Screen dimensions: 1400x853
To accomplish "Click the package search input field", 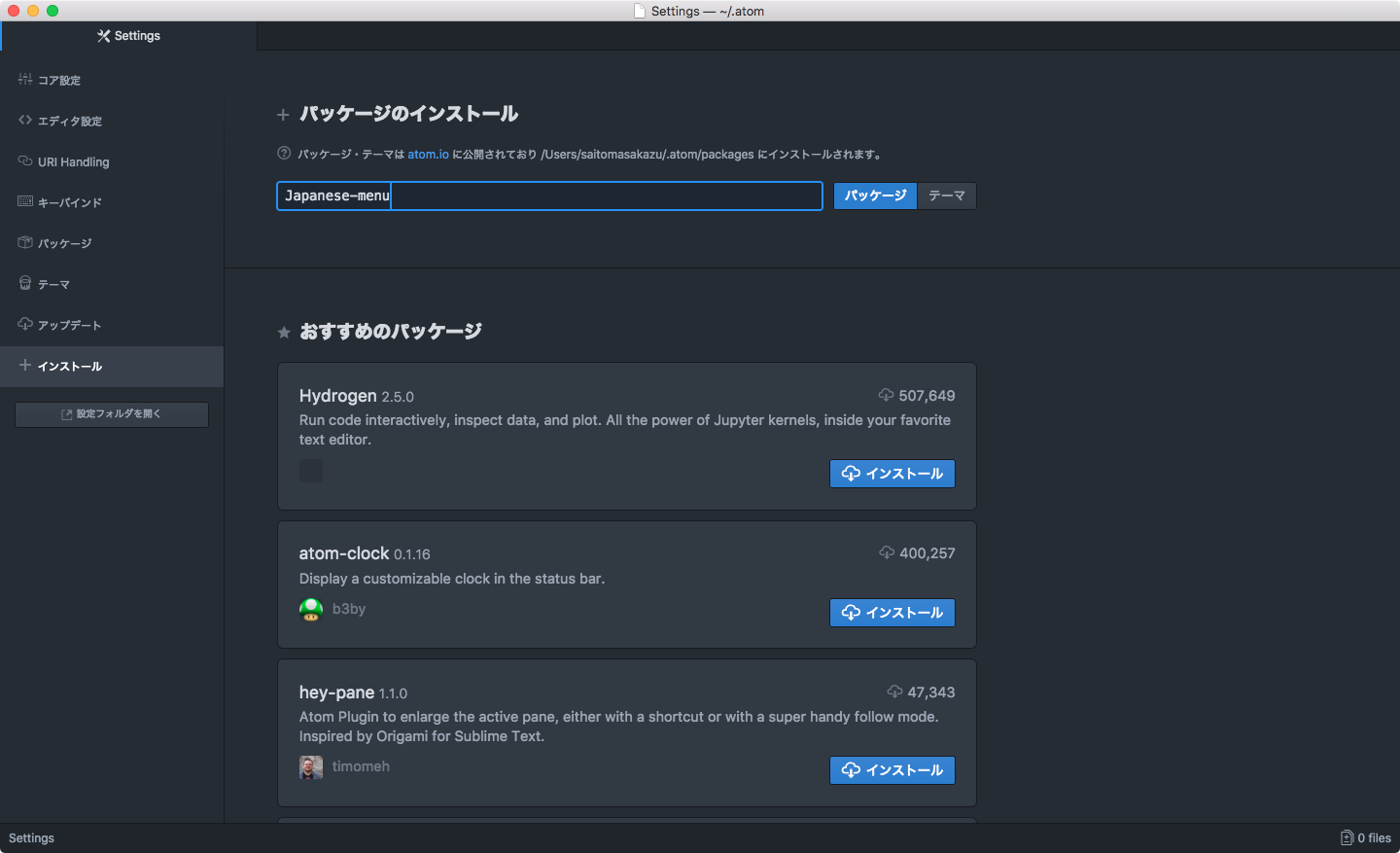I will click(549, 195).
